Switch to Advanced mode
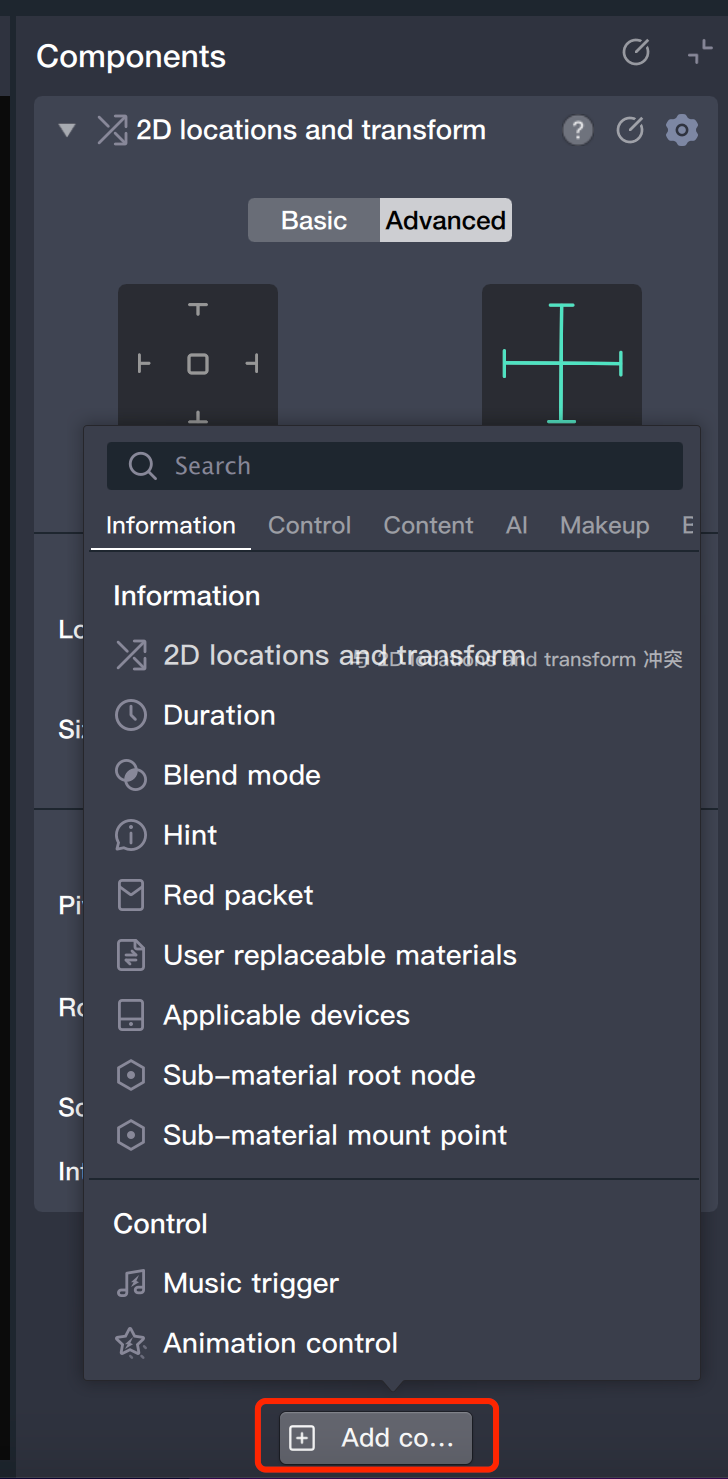The image size is (728, 1479). click(446, 220)
